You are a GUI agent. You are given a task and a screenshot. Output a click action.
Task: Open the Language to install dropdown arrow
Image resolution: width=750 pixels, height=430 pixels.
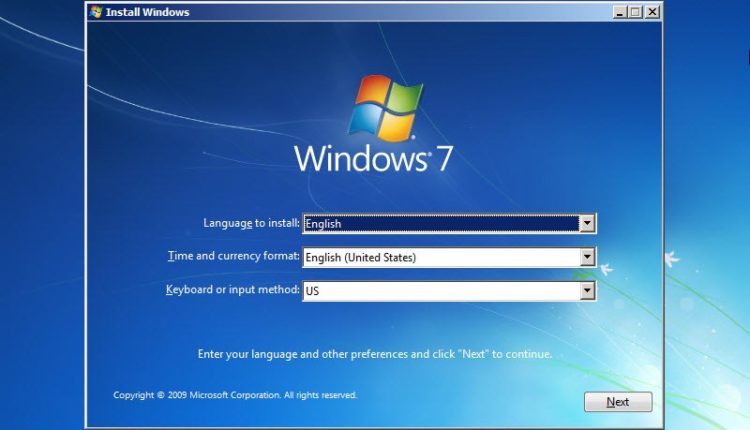pos(587,223)
